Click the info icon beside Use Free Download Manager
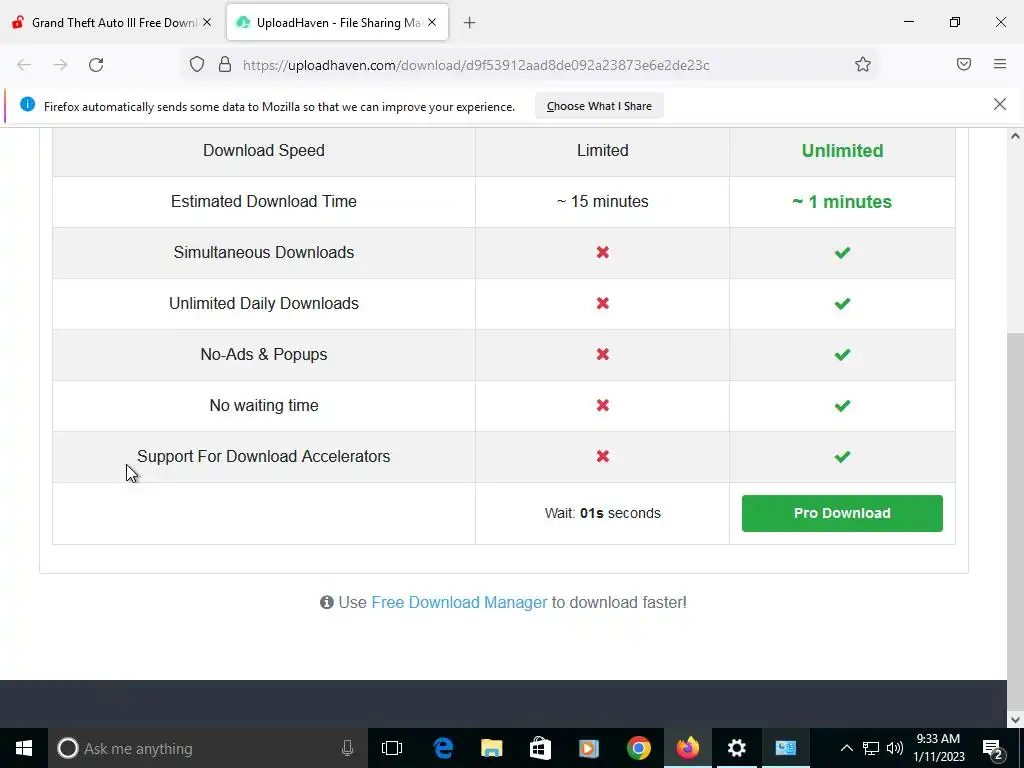The height and width of the screenshot is (768, 1024). [327, 602]
